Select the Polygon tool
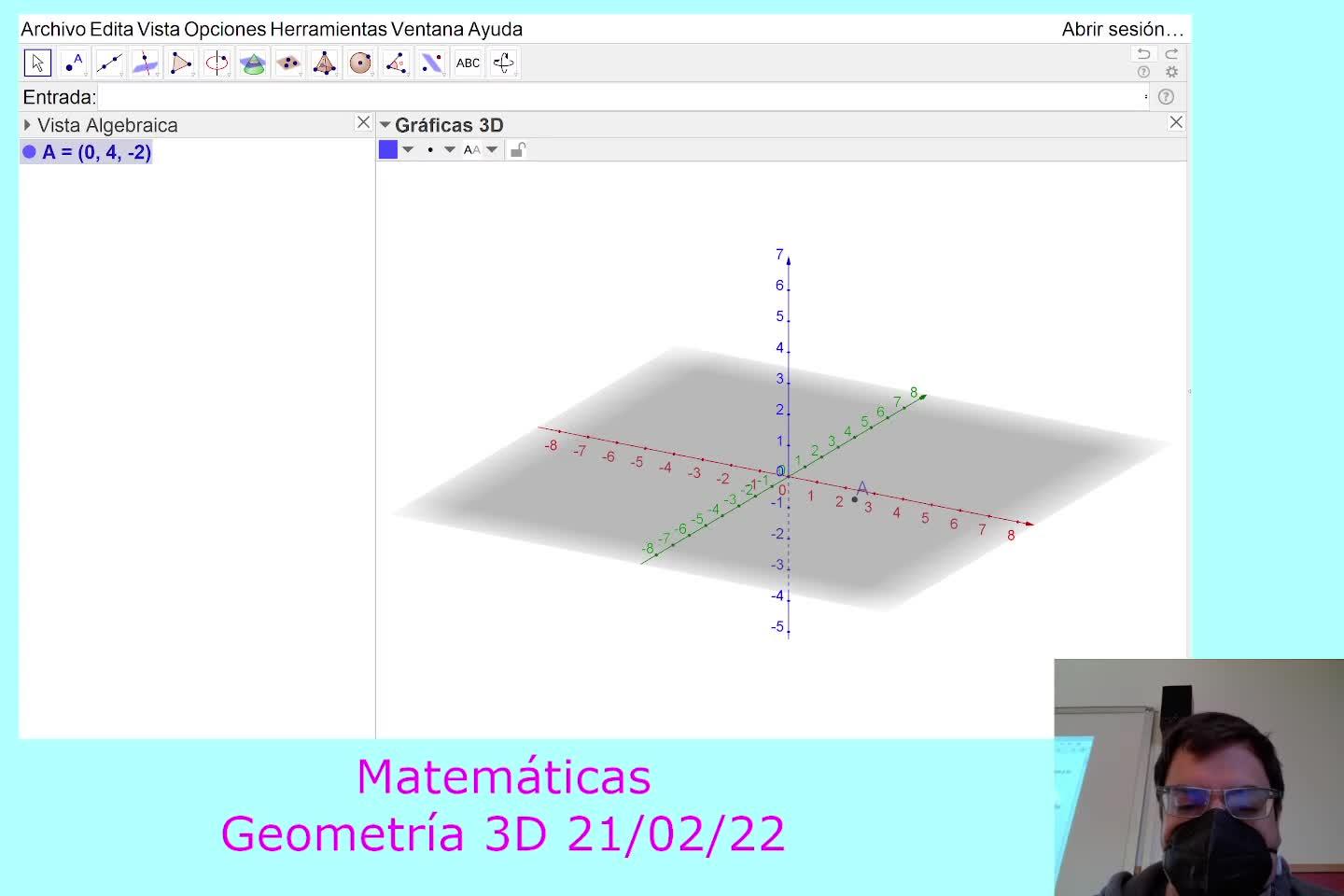 tap(181, 63)
